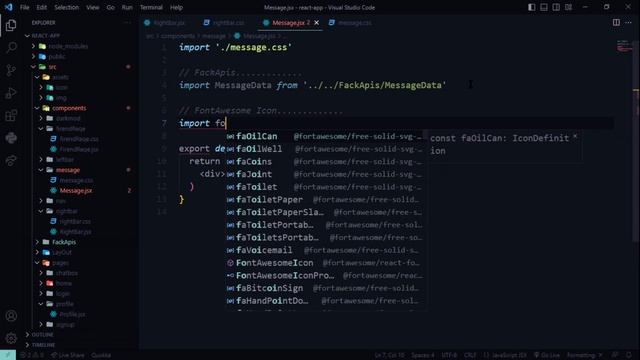Viewport: 640px width, 360px height.
Task: Switch to the rightbar.css editor tab
Action: (224, 23)
